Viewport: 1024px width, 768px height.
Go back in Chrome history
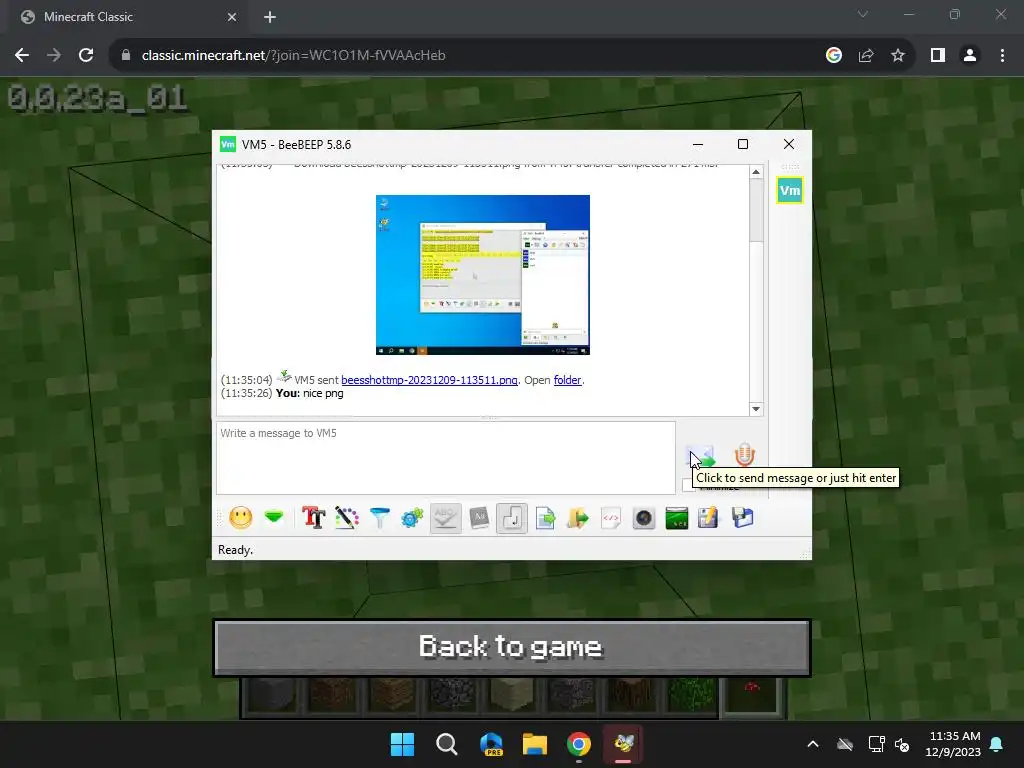click(22, 56)
